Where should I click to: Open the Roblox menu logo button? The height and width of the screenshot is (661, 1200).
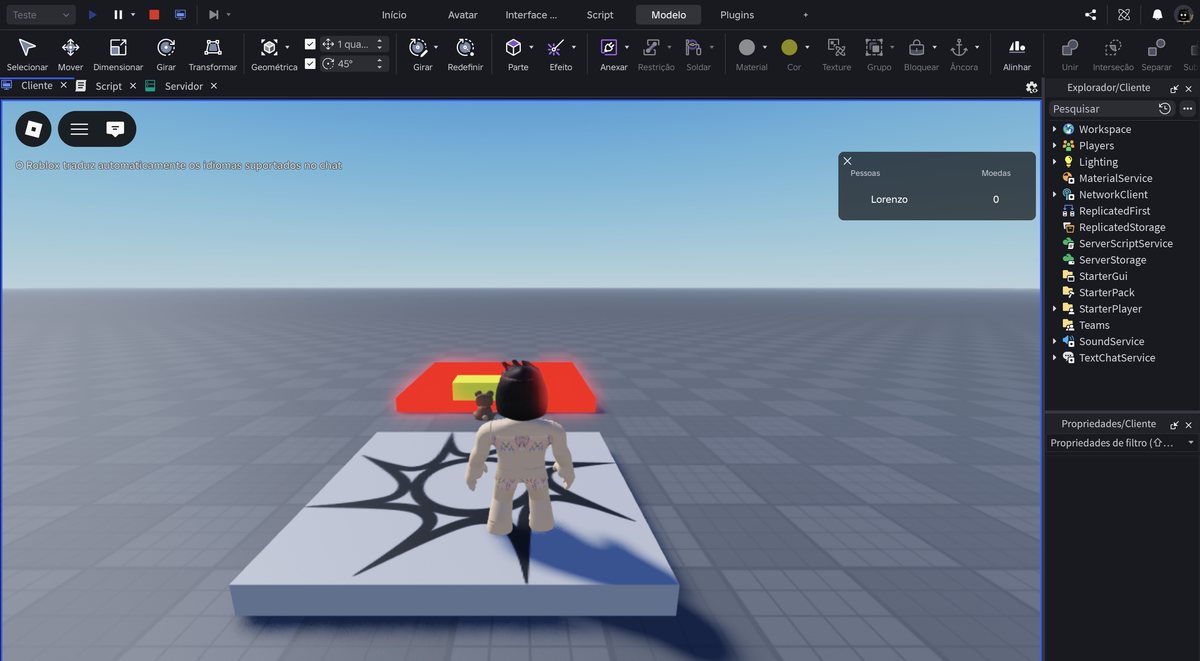[x=33, y=129]
